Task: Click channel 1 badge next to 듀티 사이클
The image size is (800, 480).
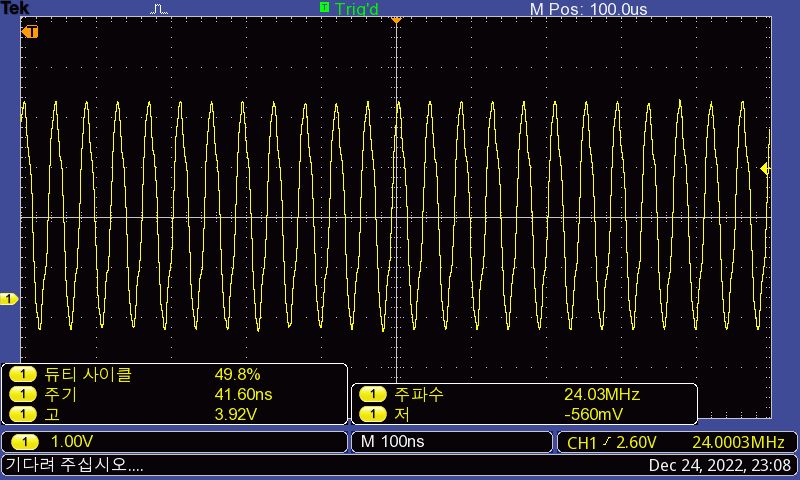Action: [x=23, y=375]
